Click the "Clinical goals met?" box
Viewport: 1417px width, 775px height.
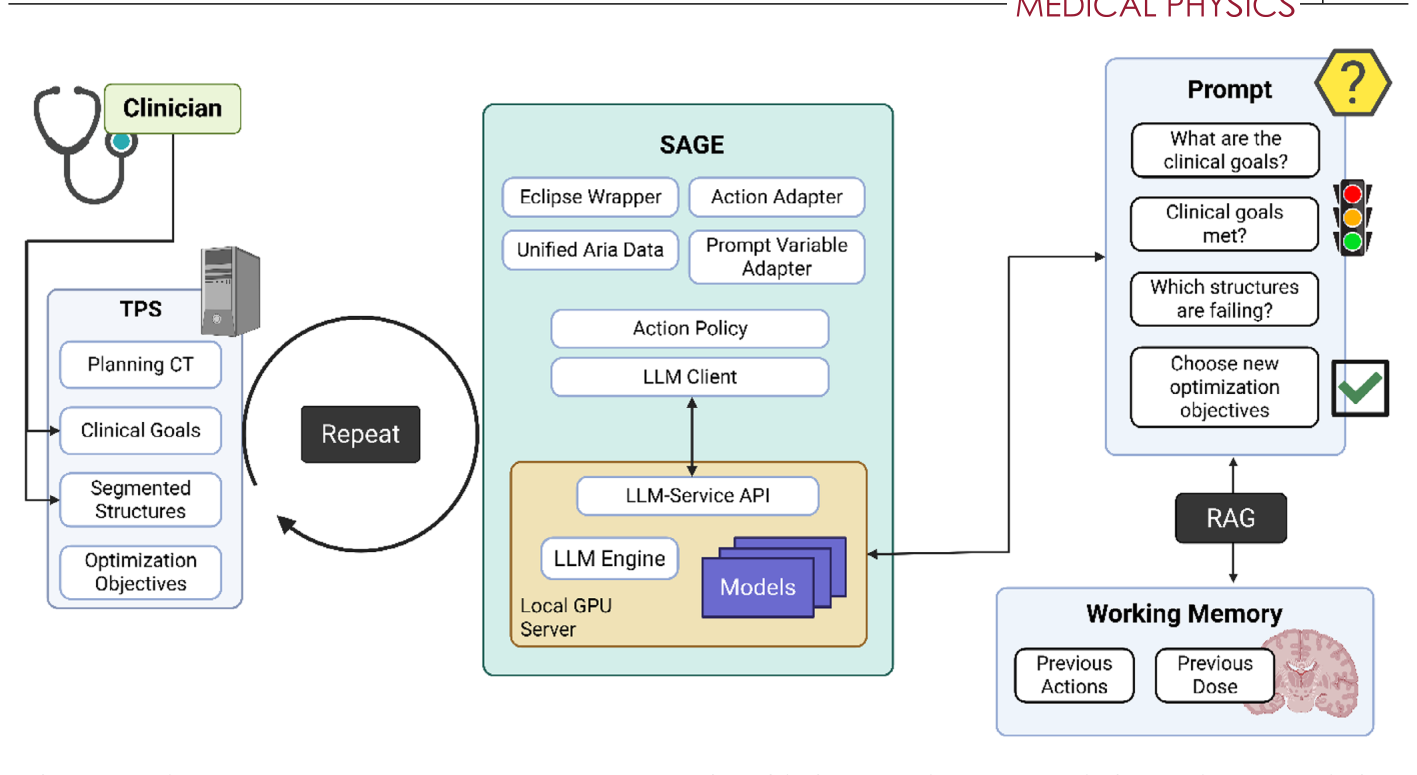point(1225,225)
